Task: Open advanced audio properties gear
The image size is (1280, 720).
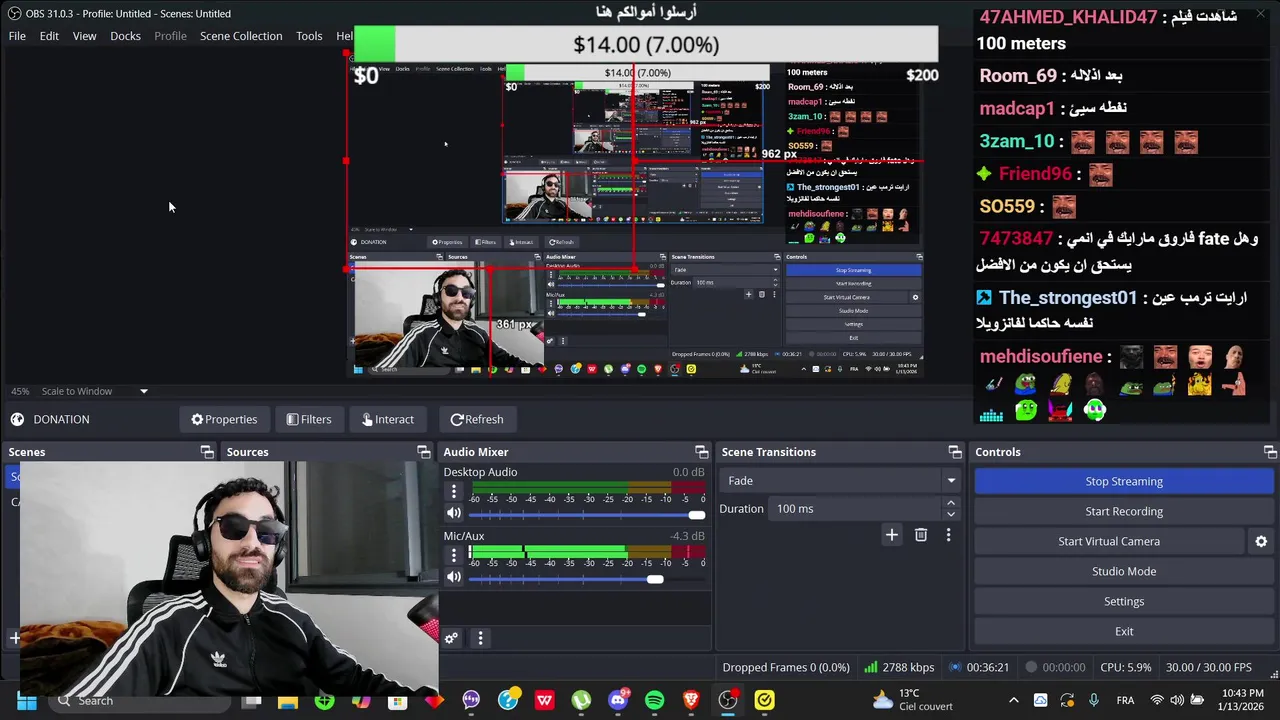Action: [x=452, y=638]
